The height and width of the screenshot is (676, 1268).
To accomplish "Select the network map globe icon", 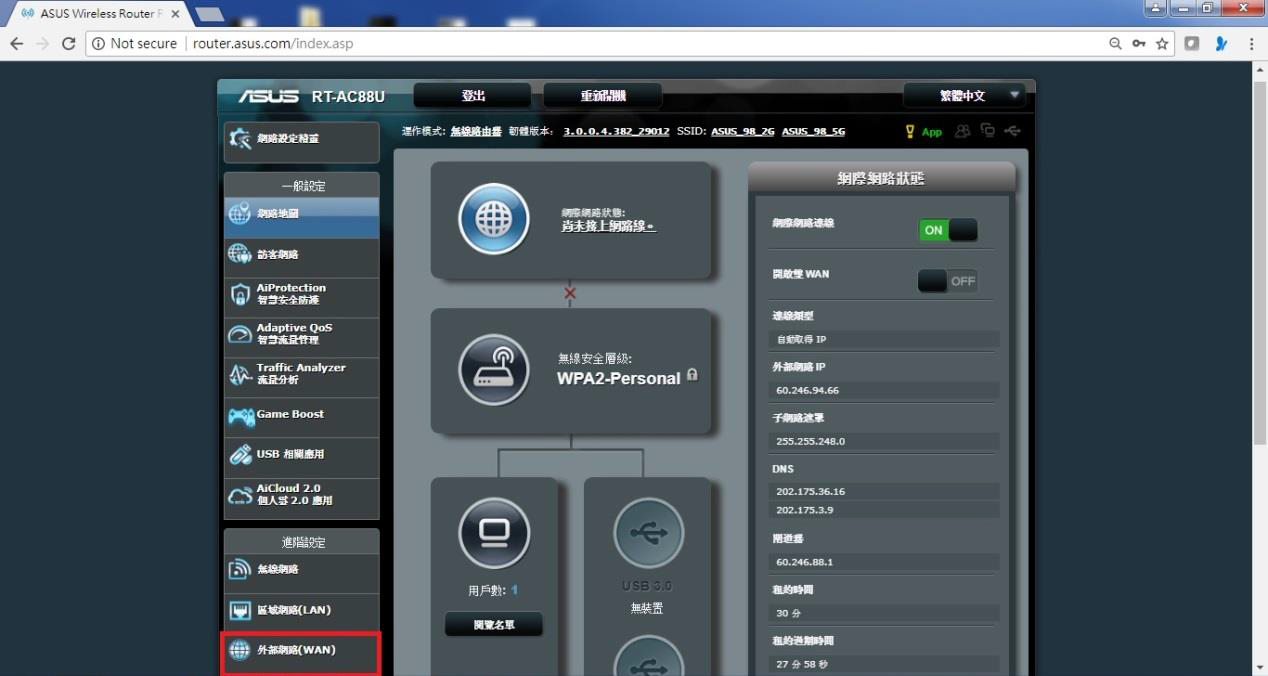I will 240,214.
